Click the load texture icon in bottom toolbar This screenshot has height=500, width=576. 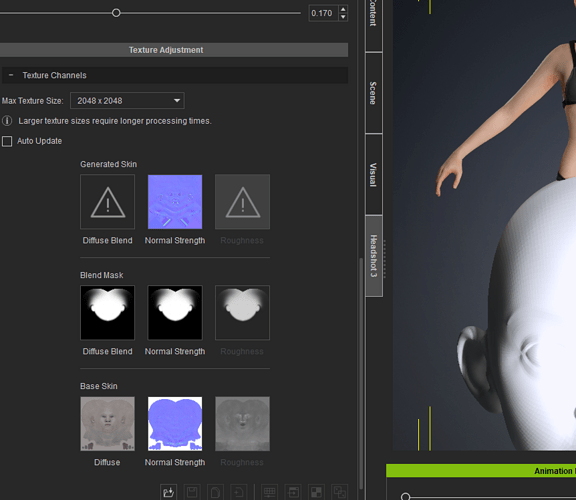coord(168,492)
